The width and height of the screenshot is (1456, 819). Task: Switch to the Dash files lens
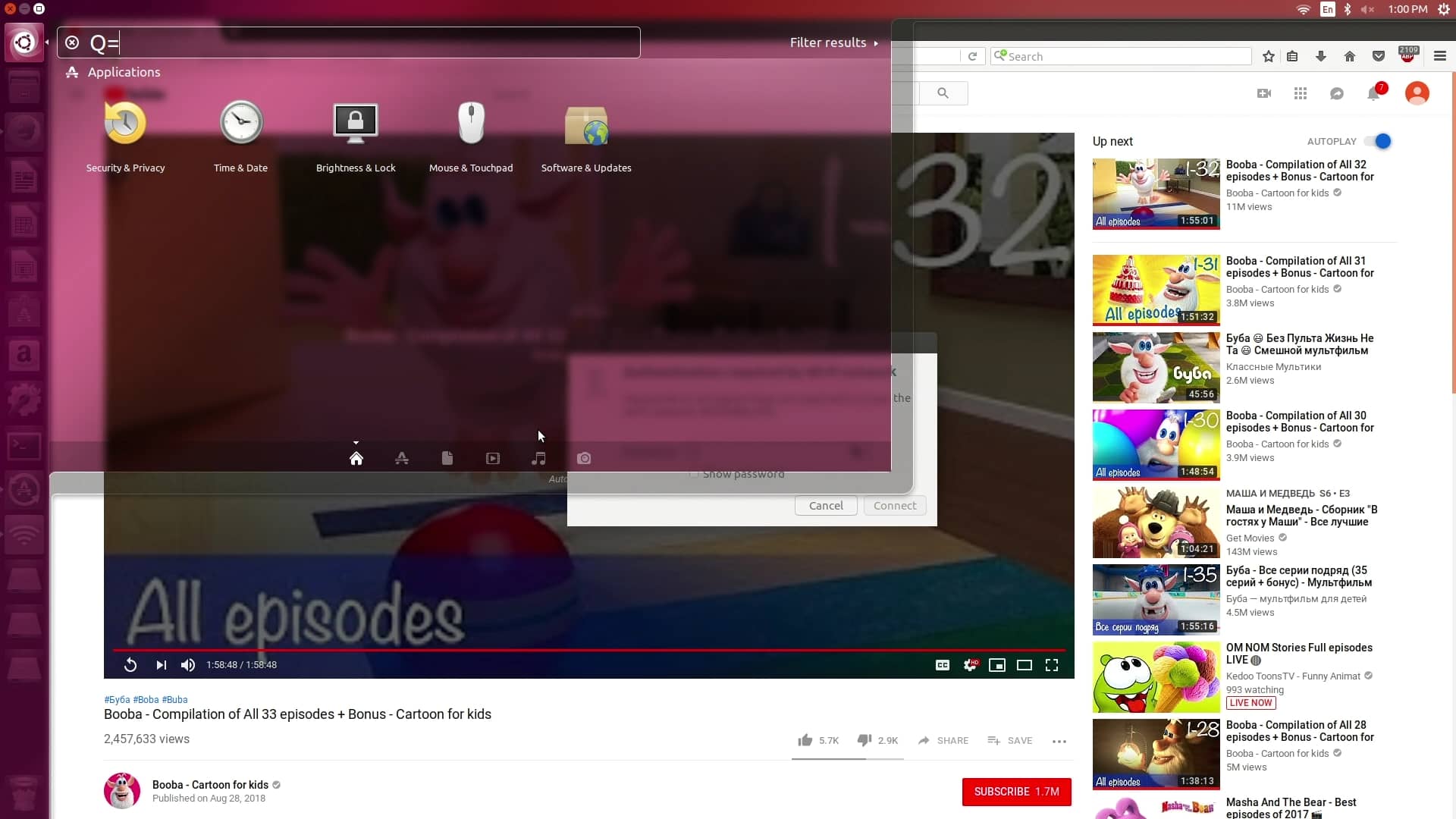[x=447, y=458]
